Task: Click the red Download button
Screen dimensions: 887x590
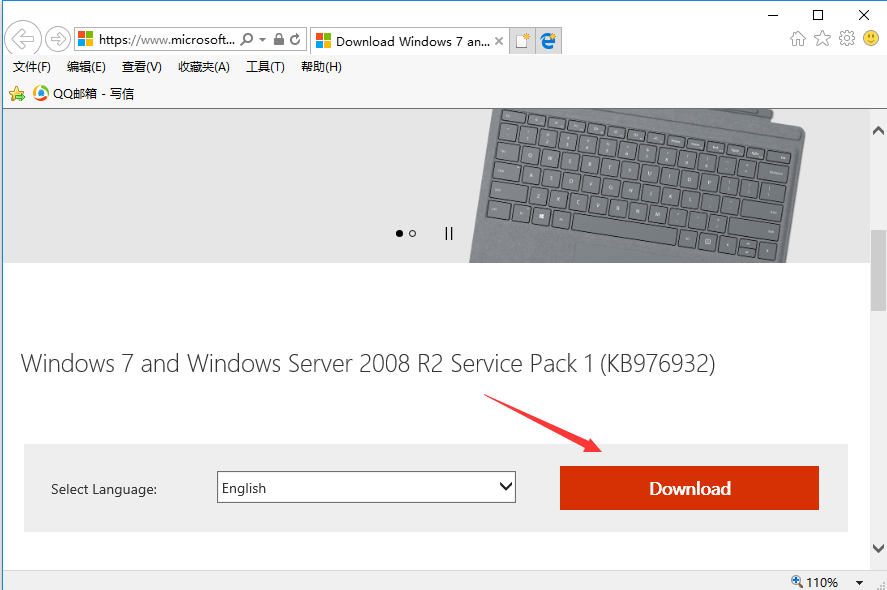Action: (689, 488)
